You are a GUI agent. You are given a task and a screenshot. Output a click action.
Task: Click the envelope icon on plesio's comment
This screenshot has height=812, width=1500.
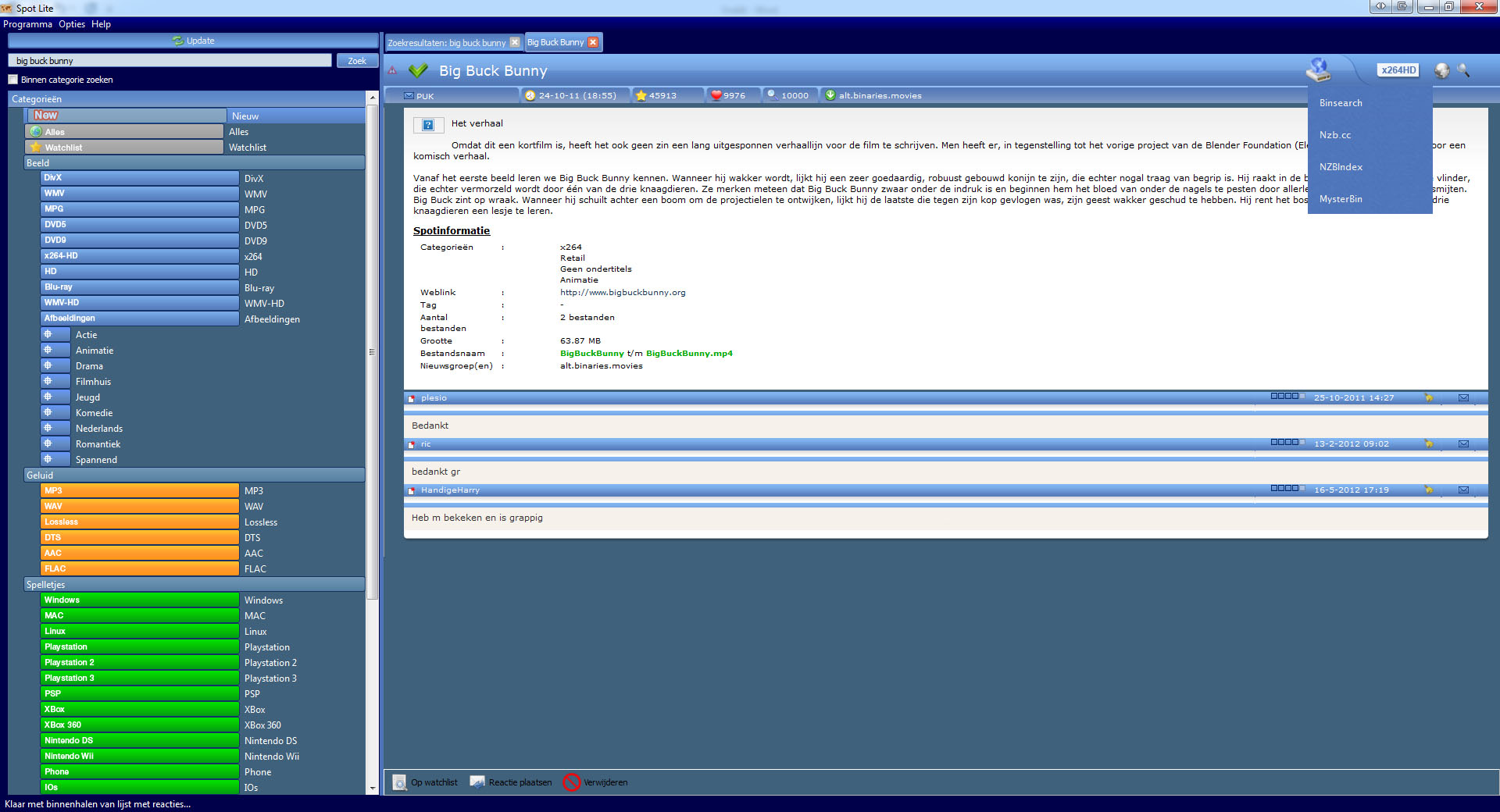tap(1463, 397)
